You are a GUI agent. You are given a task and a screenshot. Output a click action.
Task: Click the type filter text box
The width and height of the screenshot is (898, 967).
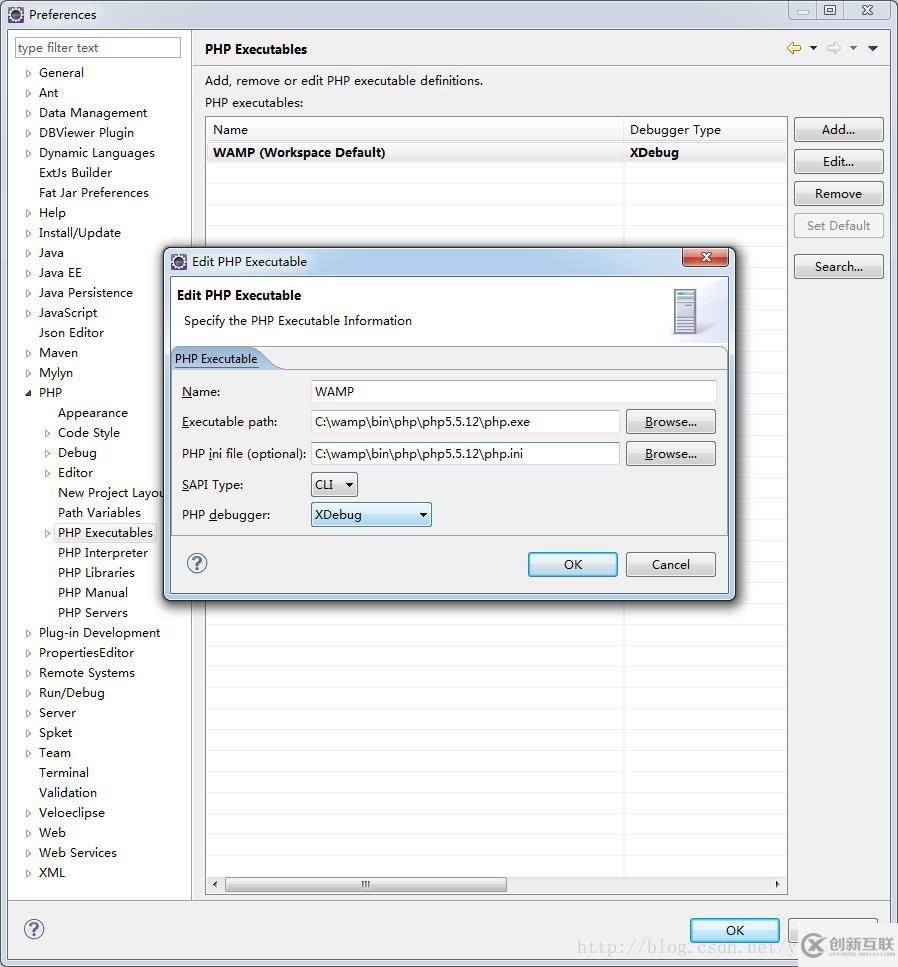point(97,47)
